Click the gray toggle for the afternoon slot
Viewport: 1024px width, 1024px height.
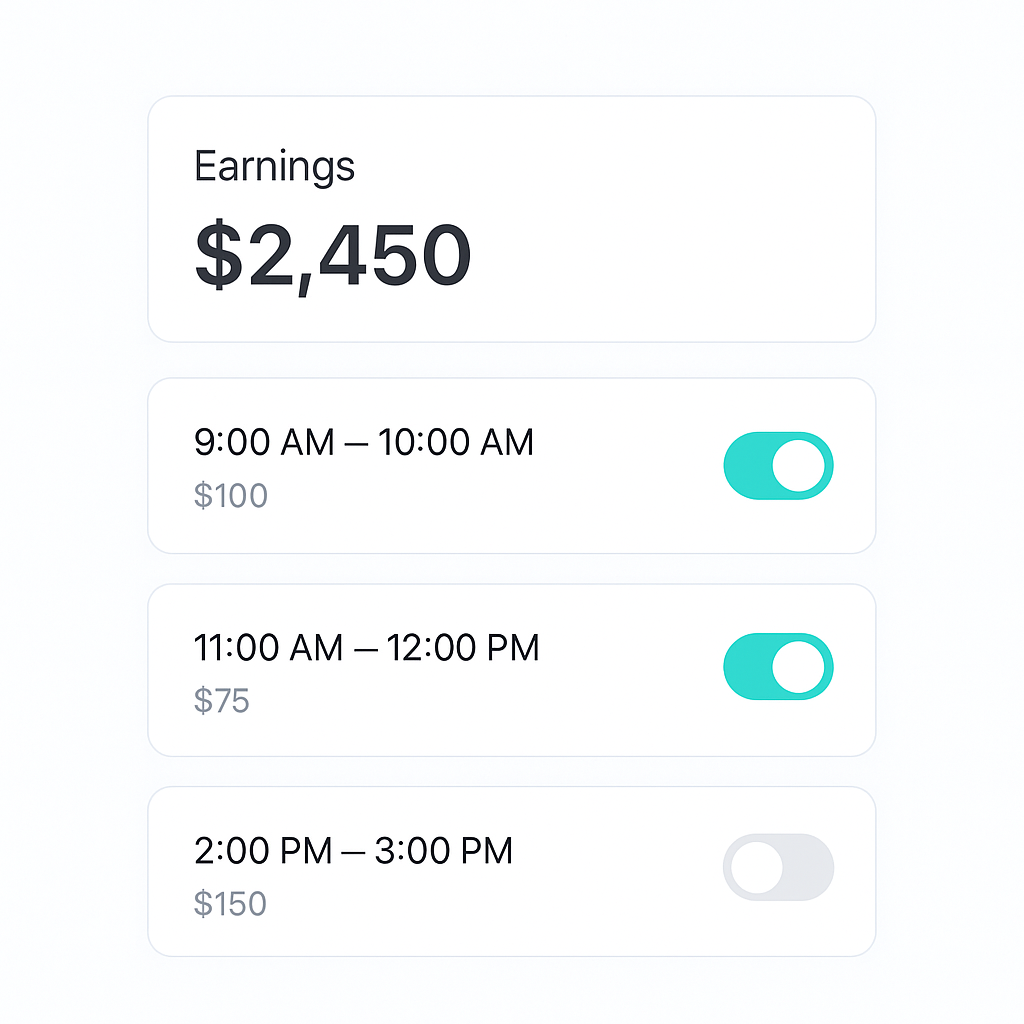point(778,868)
